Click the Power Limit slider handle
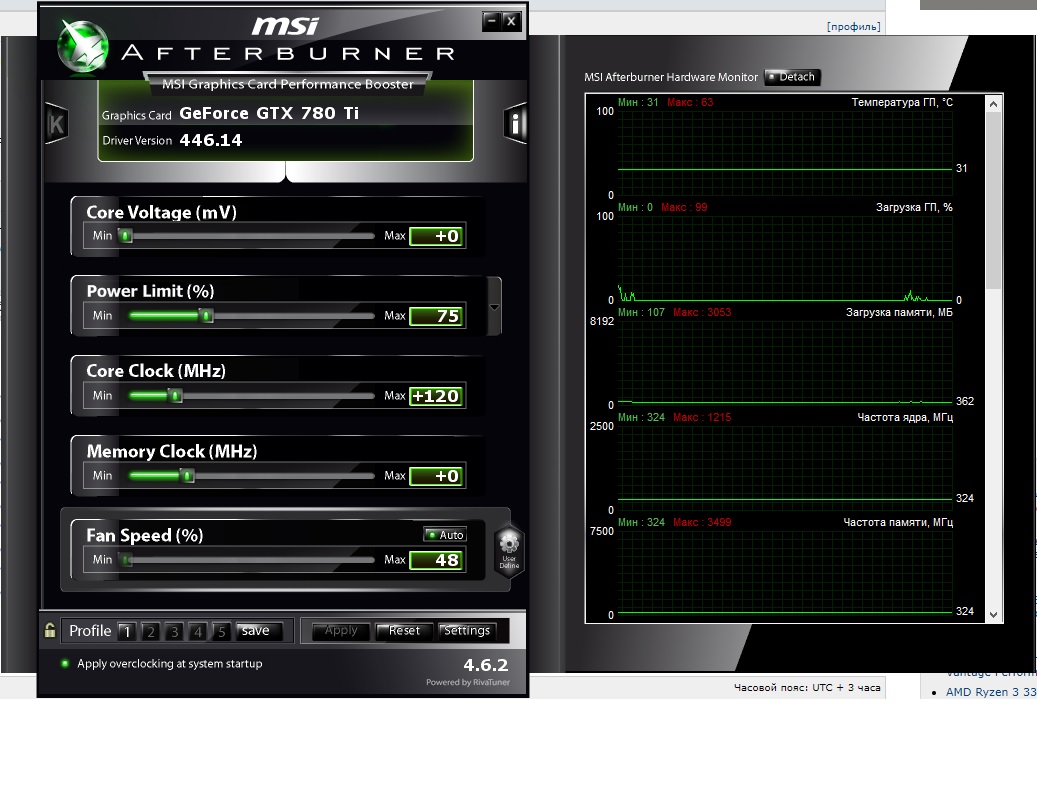The width and height of the screenshot is (1037, 792). coord(206,315)
